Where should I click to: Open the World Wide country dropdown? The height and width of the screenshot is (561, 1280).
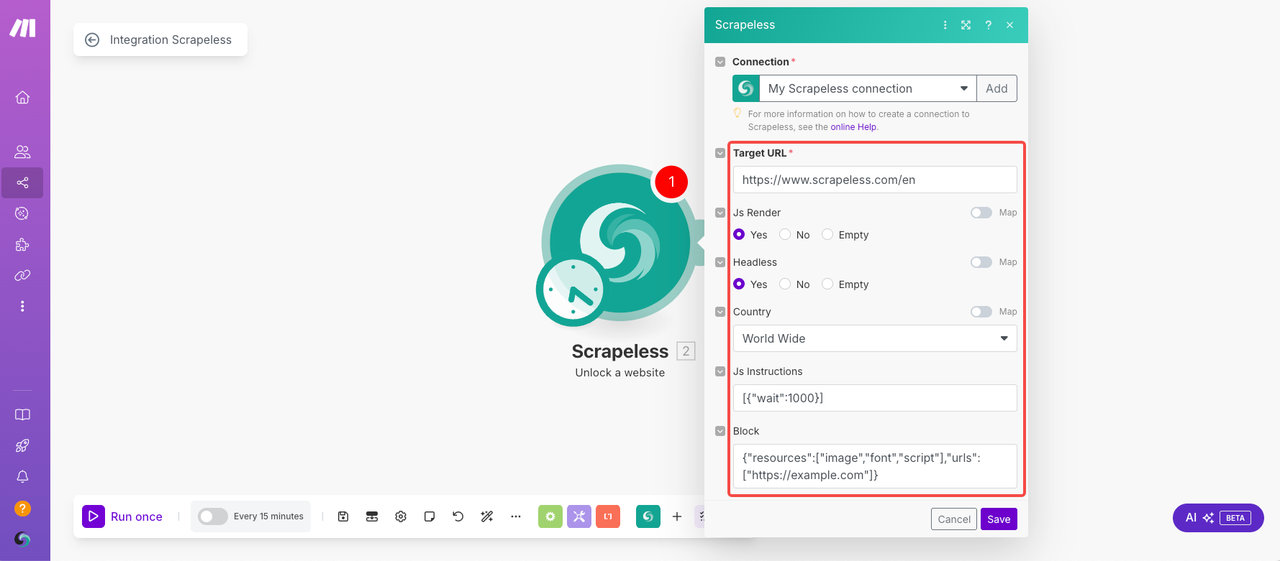click(875, 338)
